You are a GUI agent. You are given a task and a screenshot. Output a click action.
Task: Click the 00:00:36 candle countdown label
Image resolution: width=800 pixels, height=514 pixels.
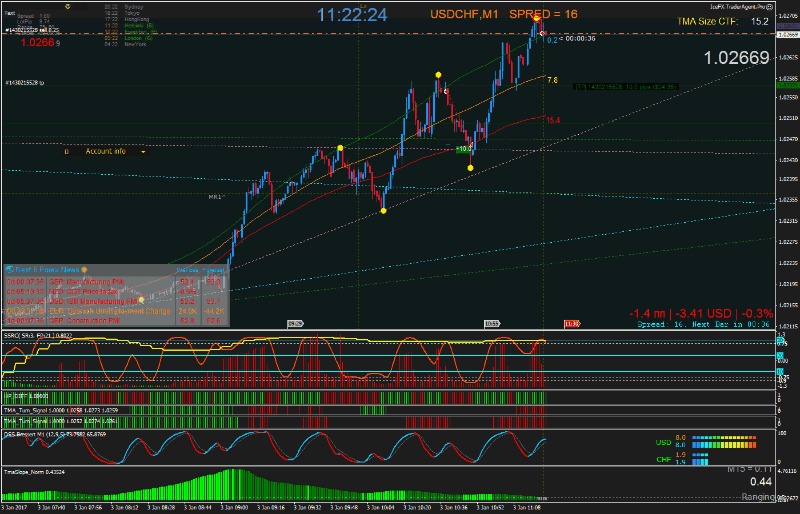tap(578, 38)
